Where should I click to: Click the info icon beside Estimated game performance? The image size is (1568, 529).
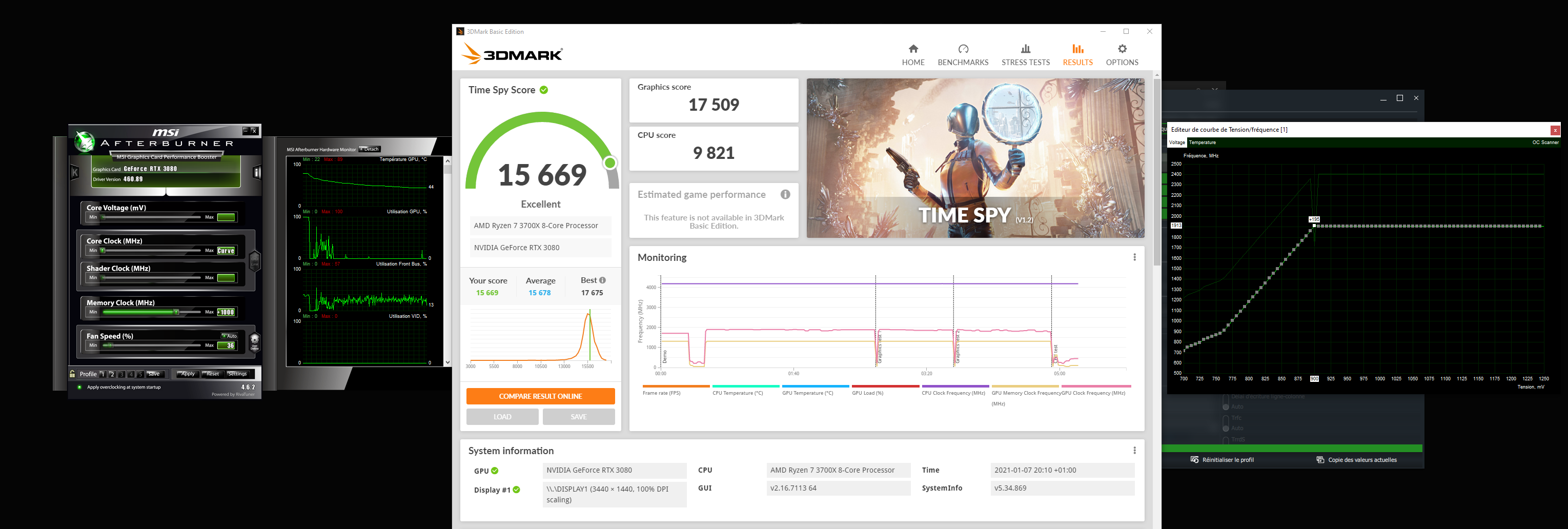click(x=785, y=195)
